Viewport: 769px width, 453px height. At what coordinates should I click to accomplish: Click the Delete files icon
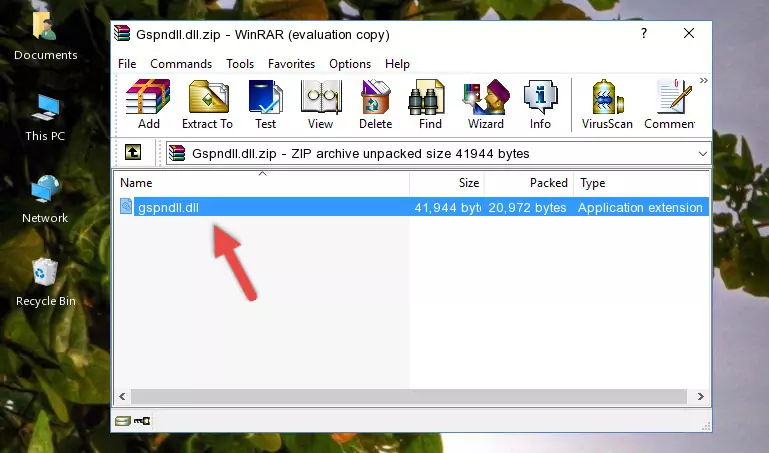(x=376, y=104)
